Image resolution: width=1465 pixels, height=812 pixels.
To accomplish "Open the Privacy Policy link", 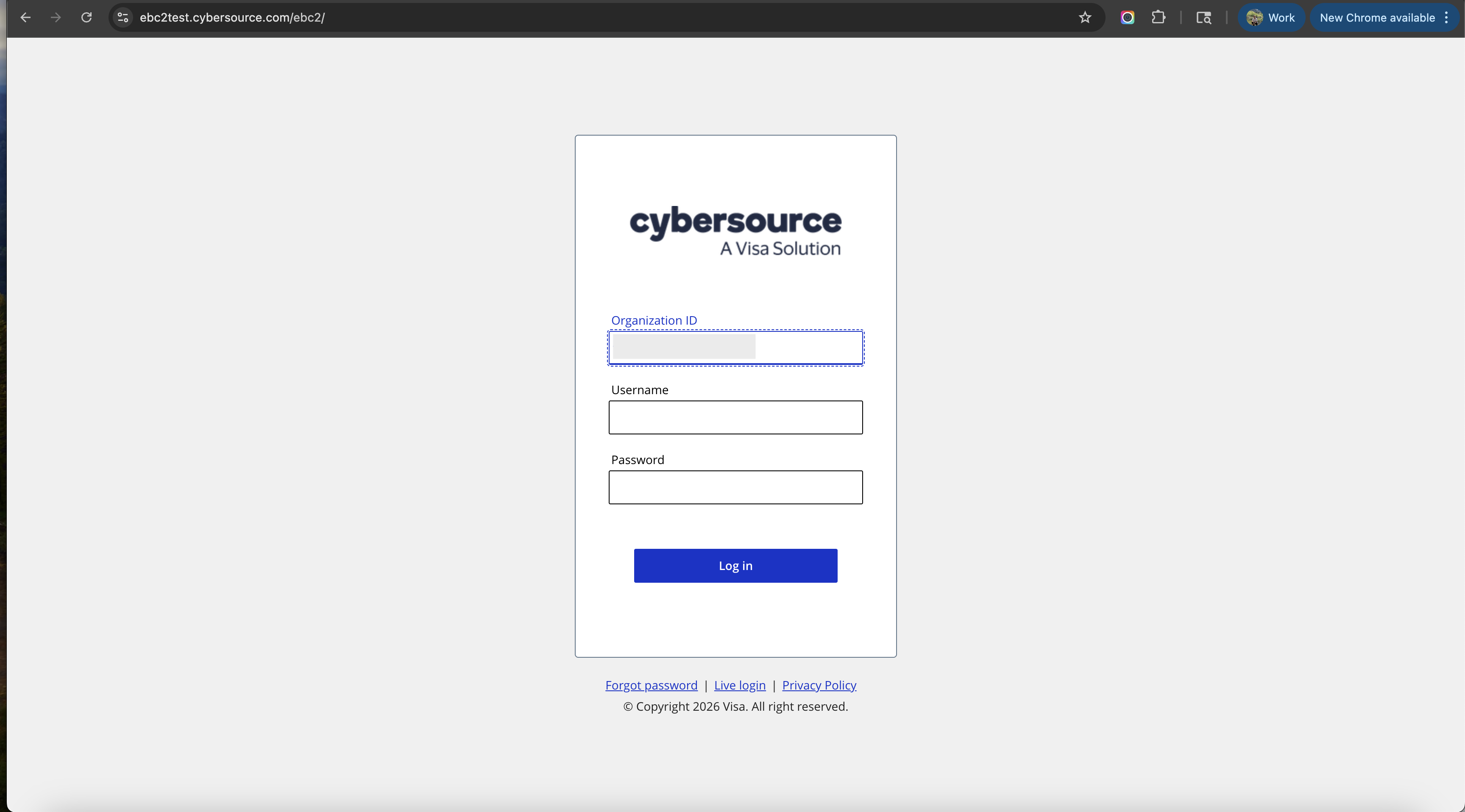I will click(819, 685).
